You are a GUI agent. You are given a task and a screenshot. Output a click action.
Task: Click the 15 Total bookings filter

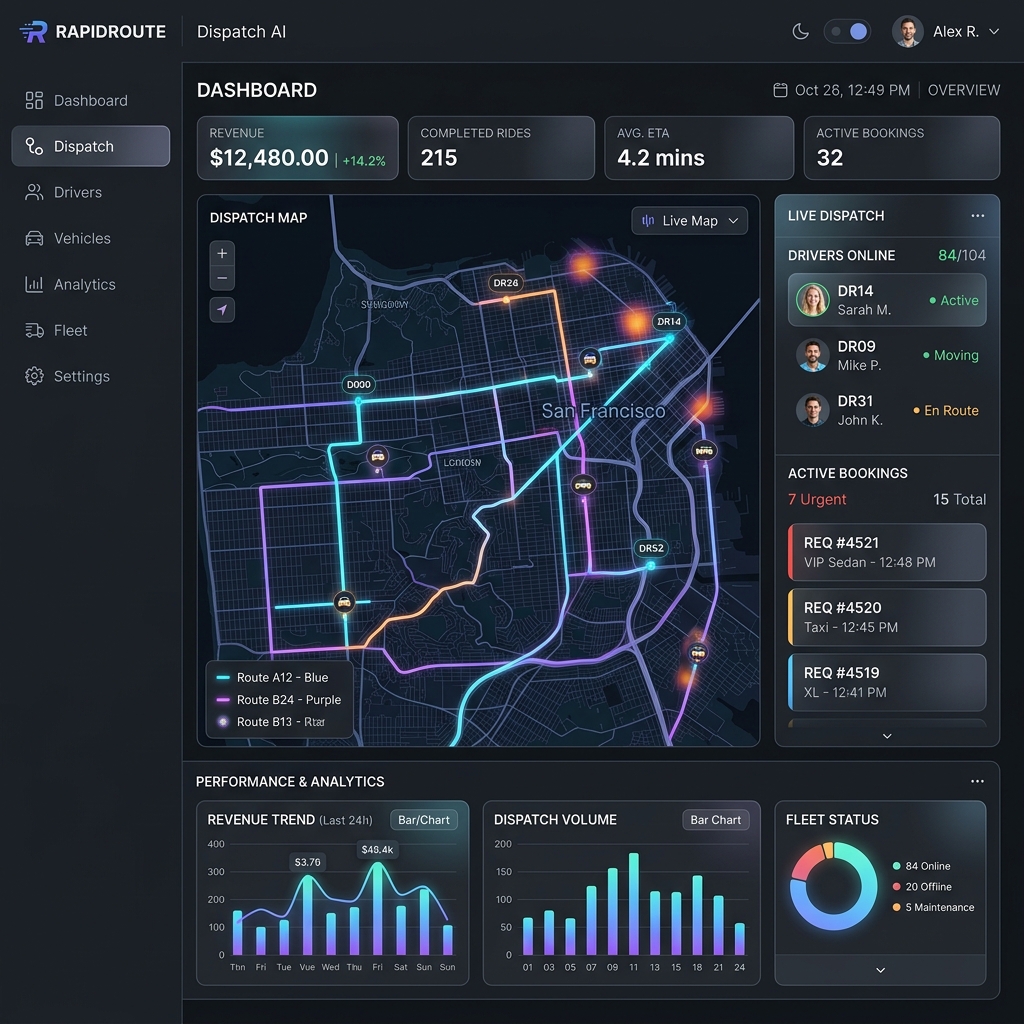point(959,499)
